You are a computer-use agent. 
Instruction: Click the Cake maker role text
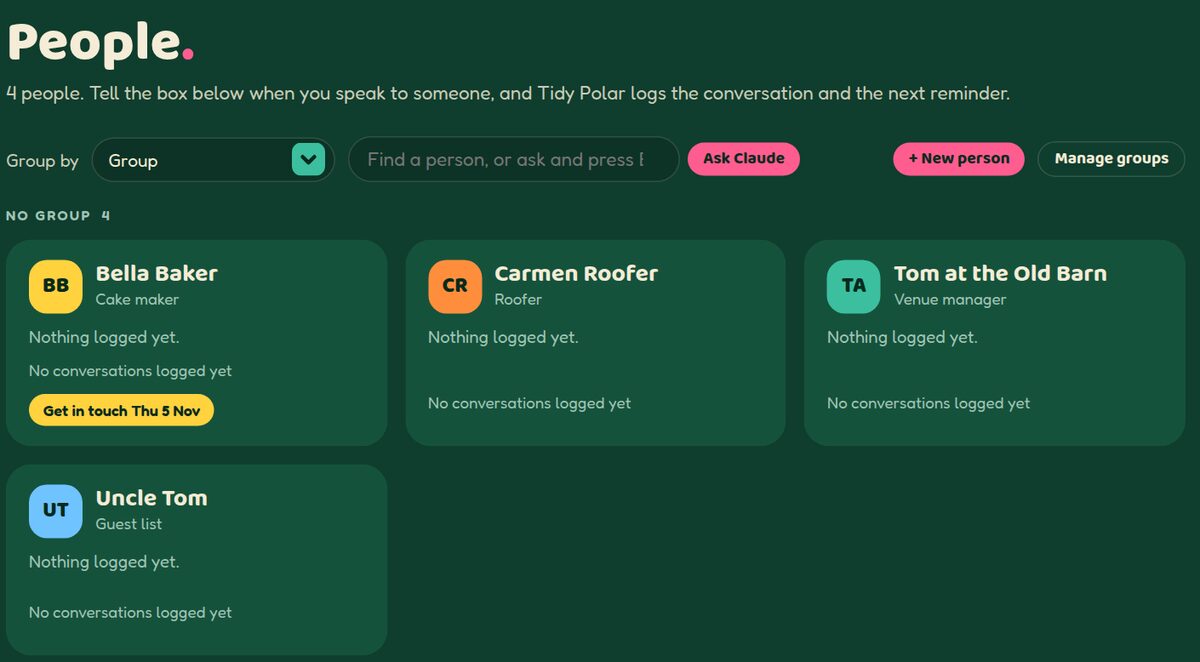pos(138,300)
